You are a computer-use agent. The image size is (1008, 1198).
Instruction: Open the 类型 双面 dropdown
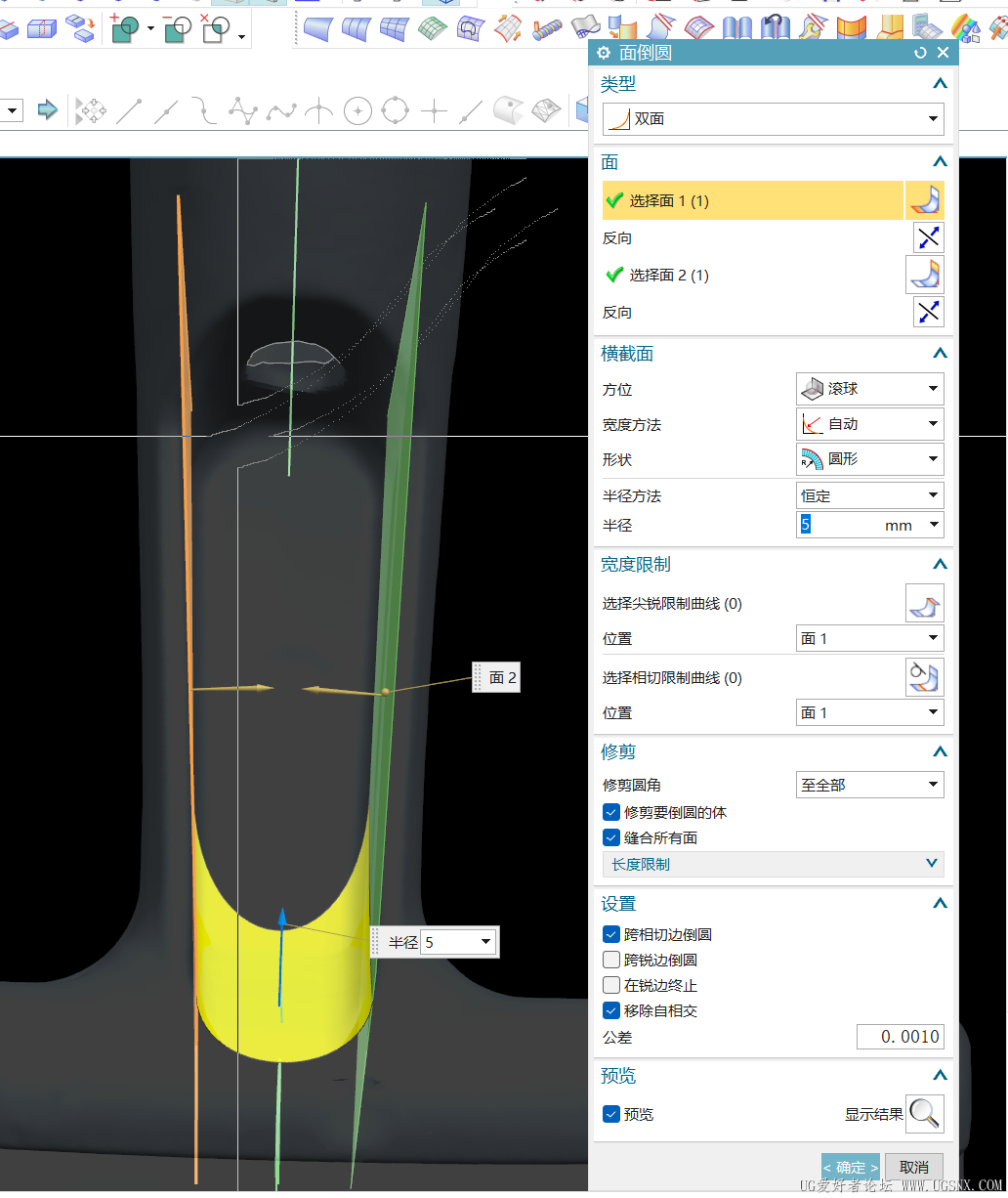pos(773,119)
